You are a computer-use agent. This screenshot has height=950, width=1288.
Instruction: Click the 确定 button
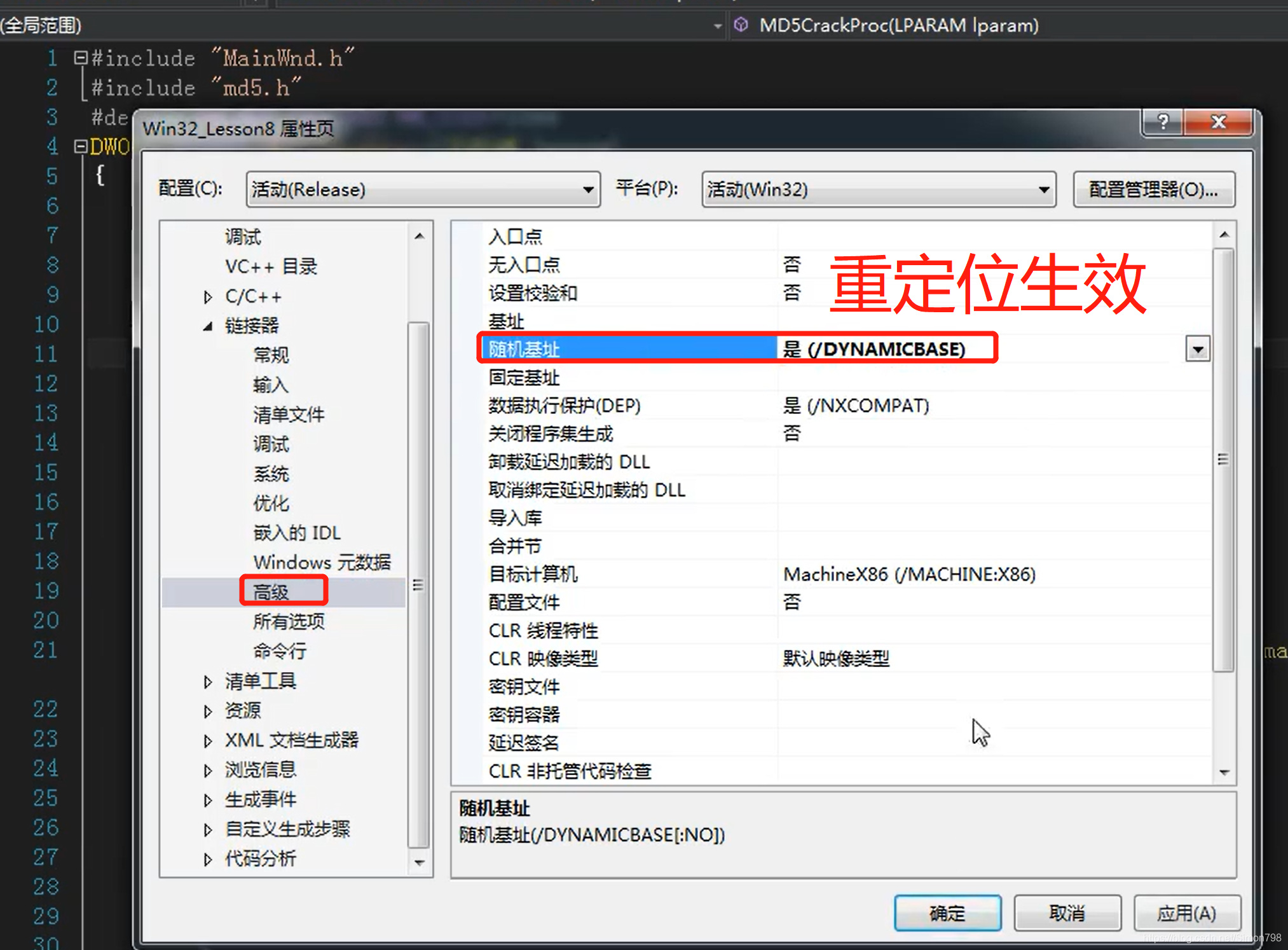point(947,913)
